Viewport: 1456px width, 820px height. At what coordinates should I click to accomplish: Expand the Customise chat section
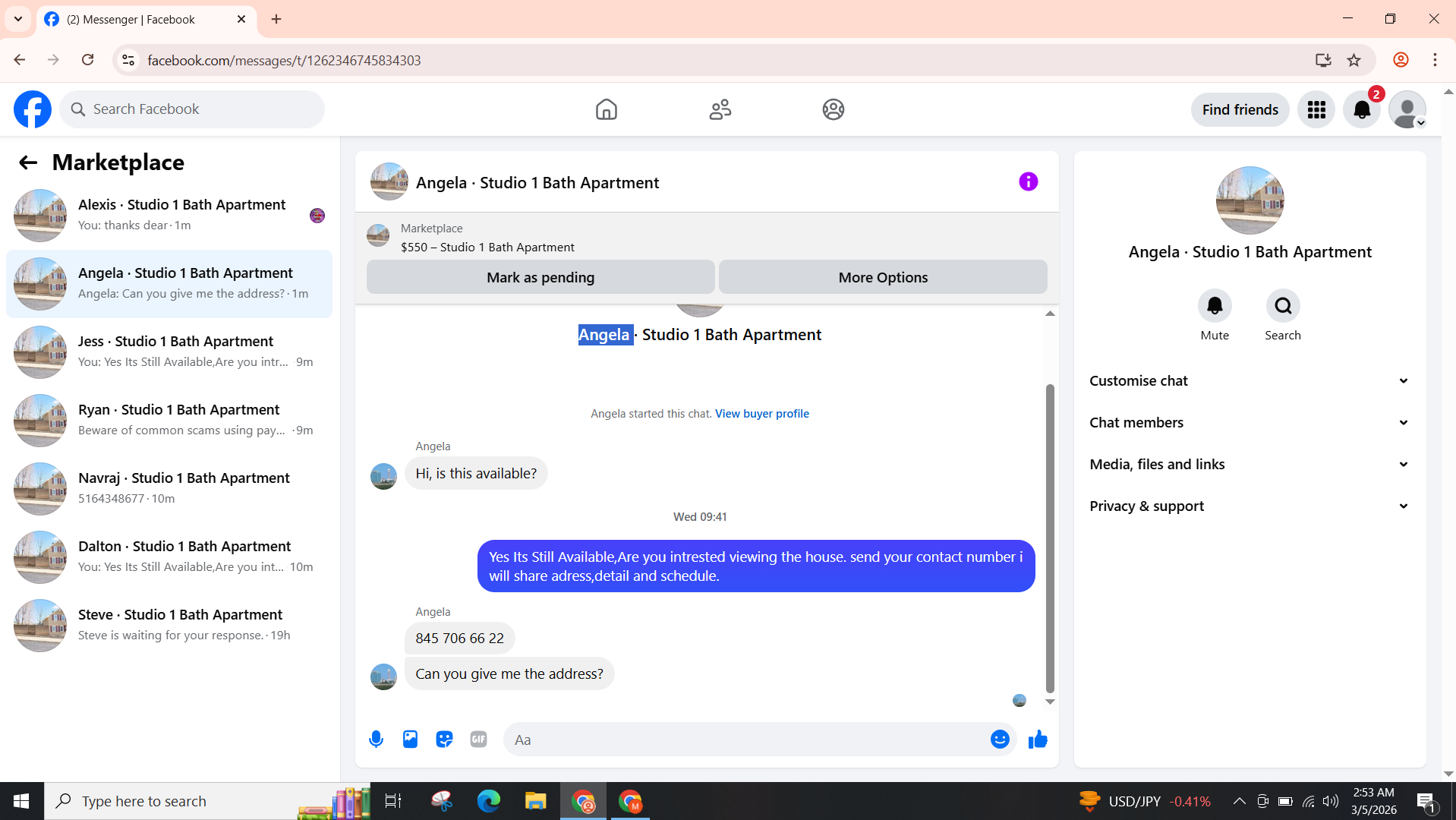pyautogui.click(x=1250, y=381)
